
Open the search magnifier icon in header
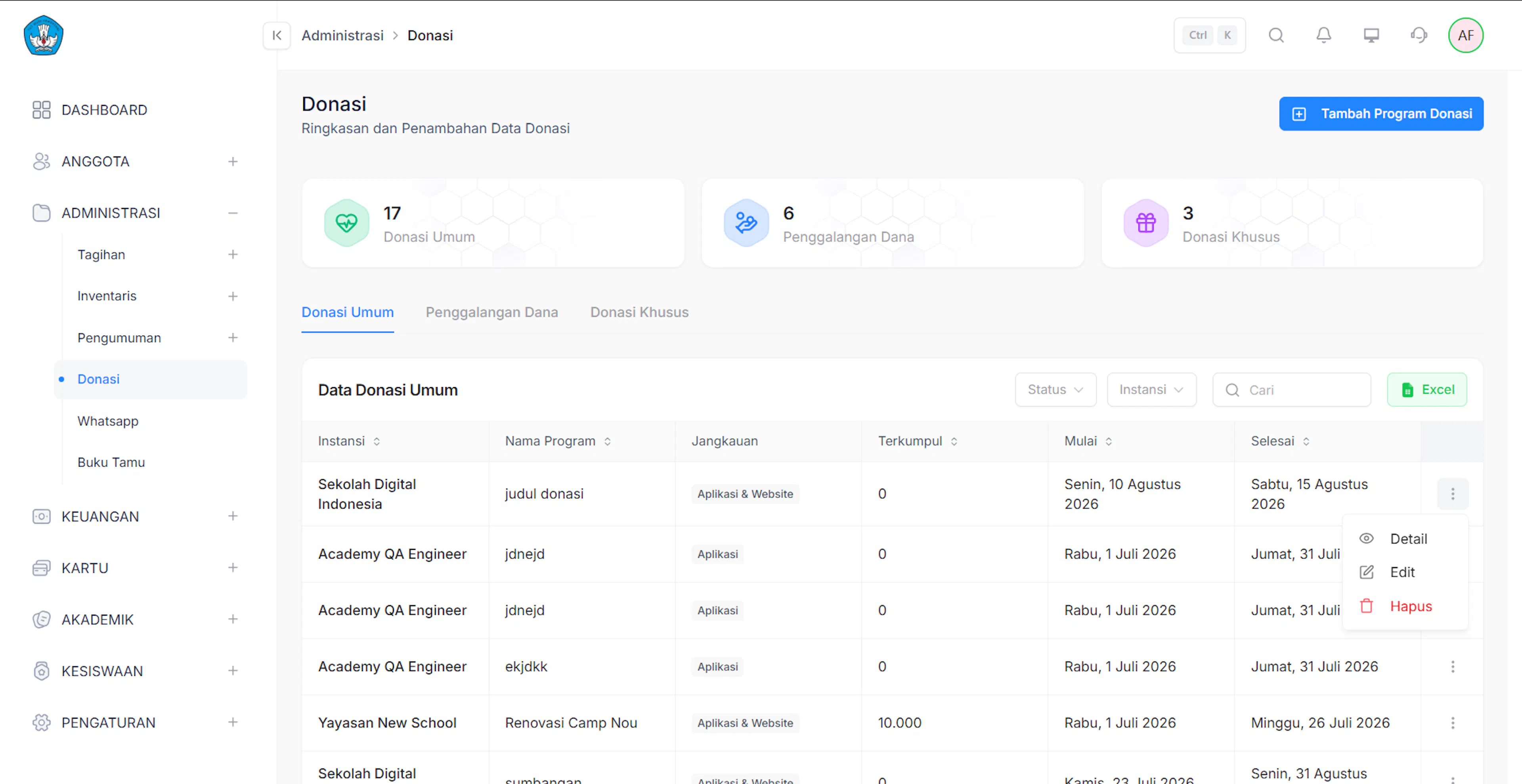click(1276, 35)
